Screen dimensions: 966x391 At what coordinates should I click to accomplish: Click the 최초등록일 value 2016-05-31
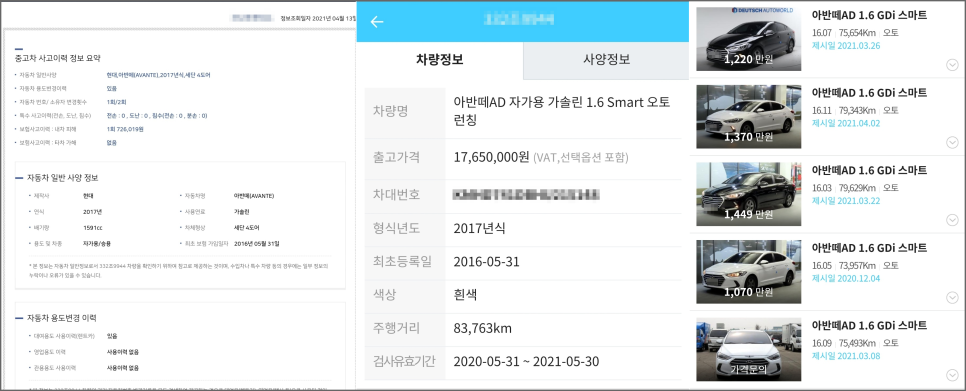[486, 262]
